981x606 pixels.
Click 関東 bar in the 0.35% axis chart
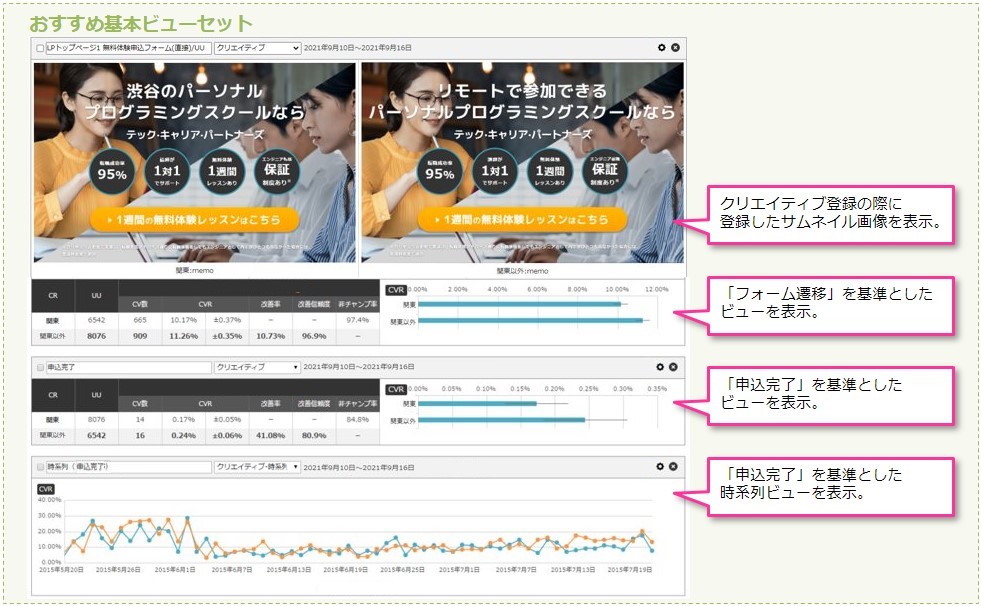[x=477, y=404]
